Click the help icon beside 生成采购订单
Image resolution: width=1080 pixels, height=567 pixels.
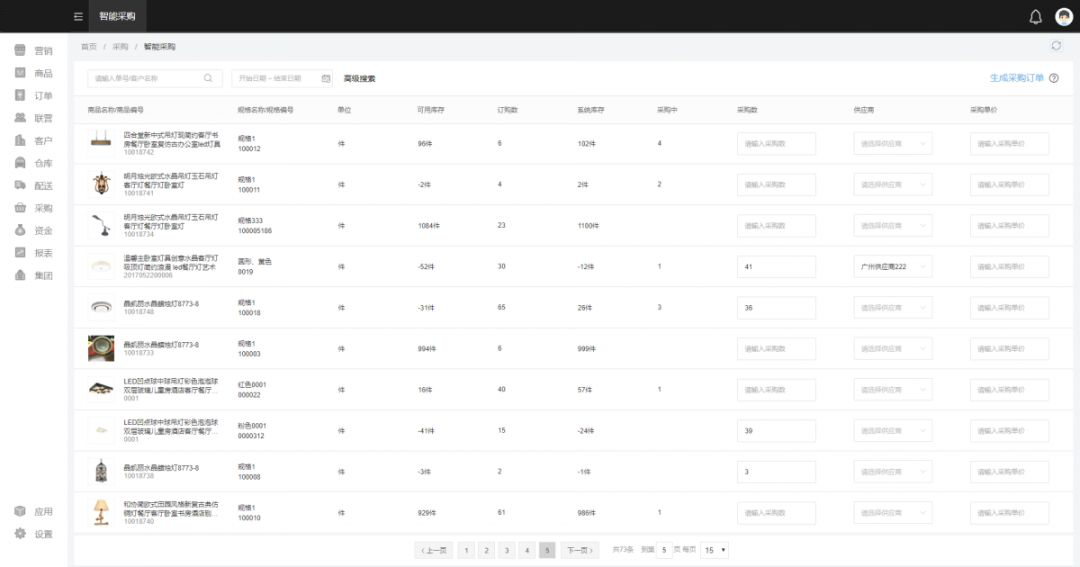pos(1053,78)
